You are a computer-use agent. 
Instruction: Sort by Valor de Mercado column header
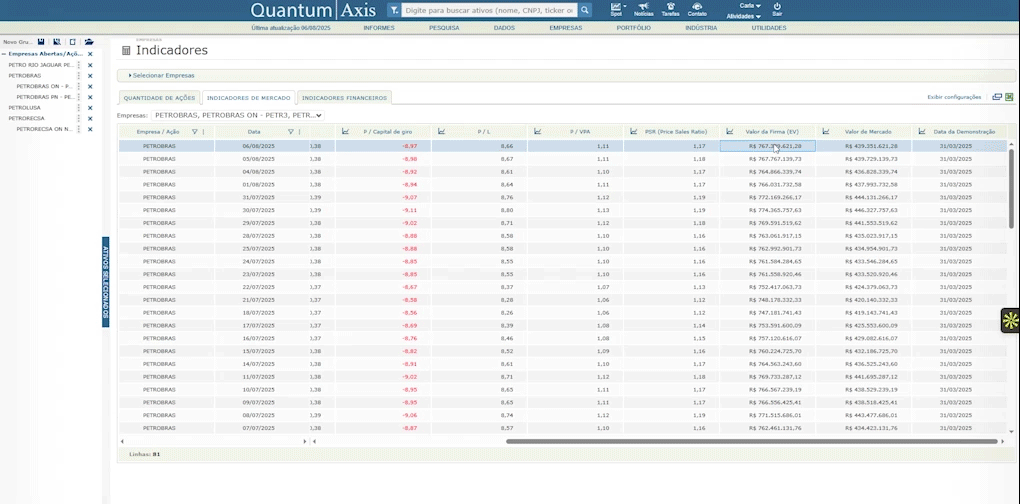868,131
